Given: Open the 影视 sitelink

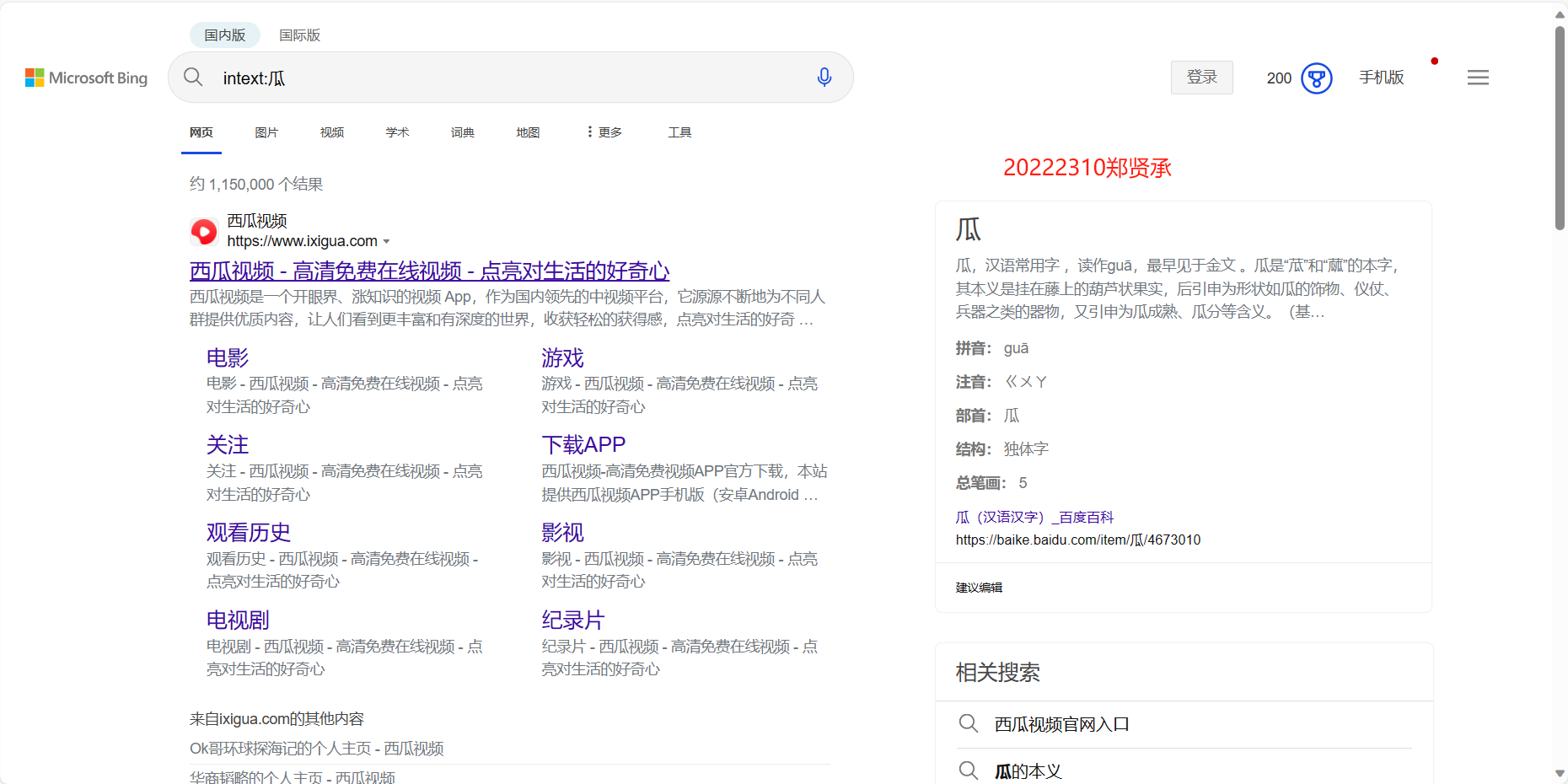Looking at the screenshot, I should click(x=562, y=533).
